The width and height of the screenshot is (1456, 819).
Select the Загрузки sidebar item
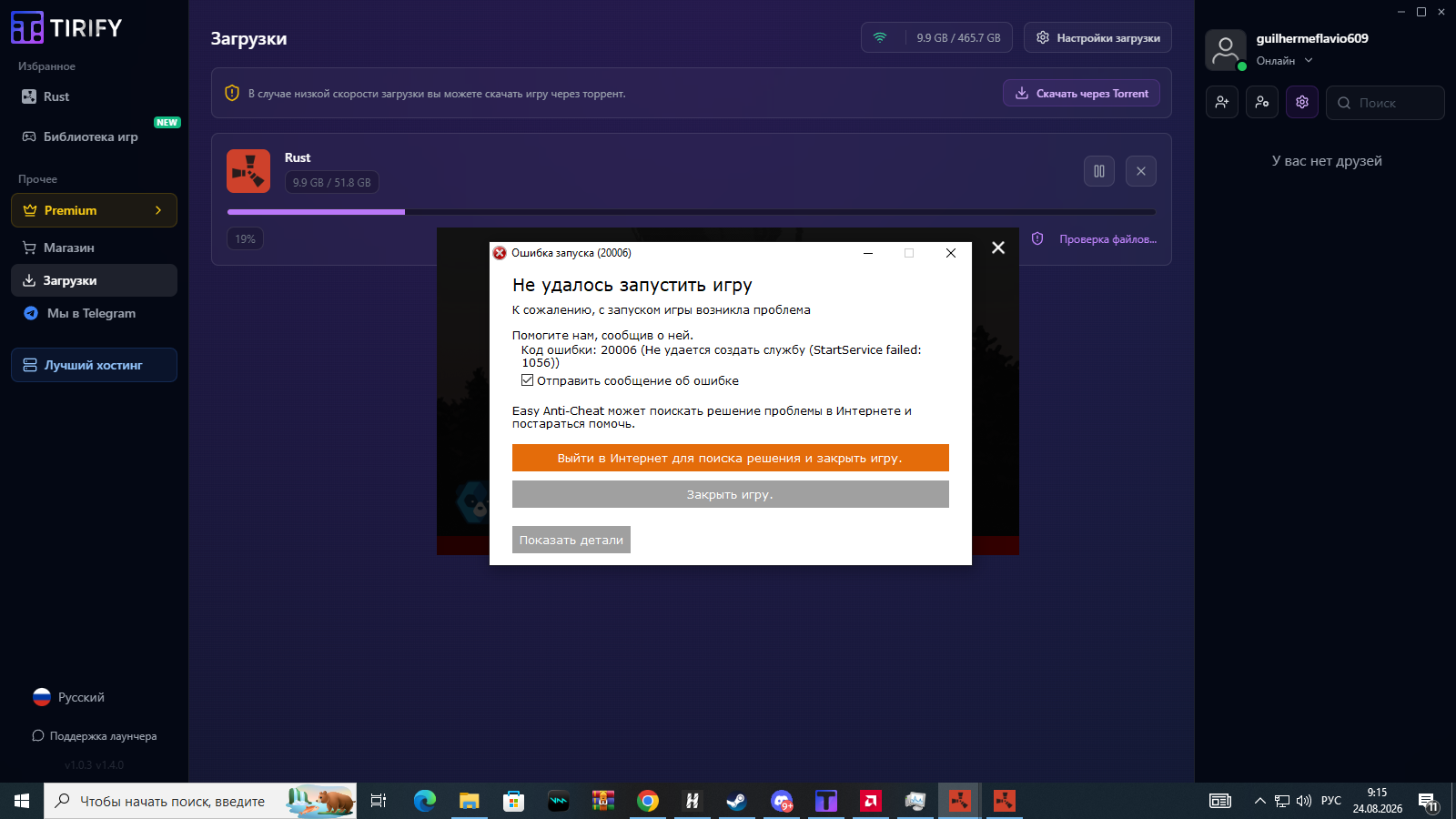(x=94, y=280)
